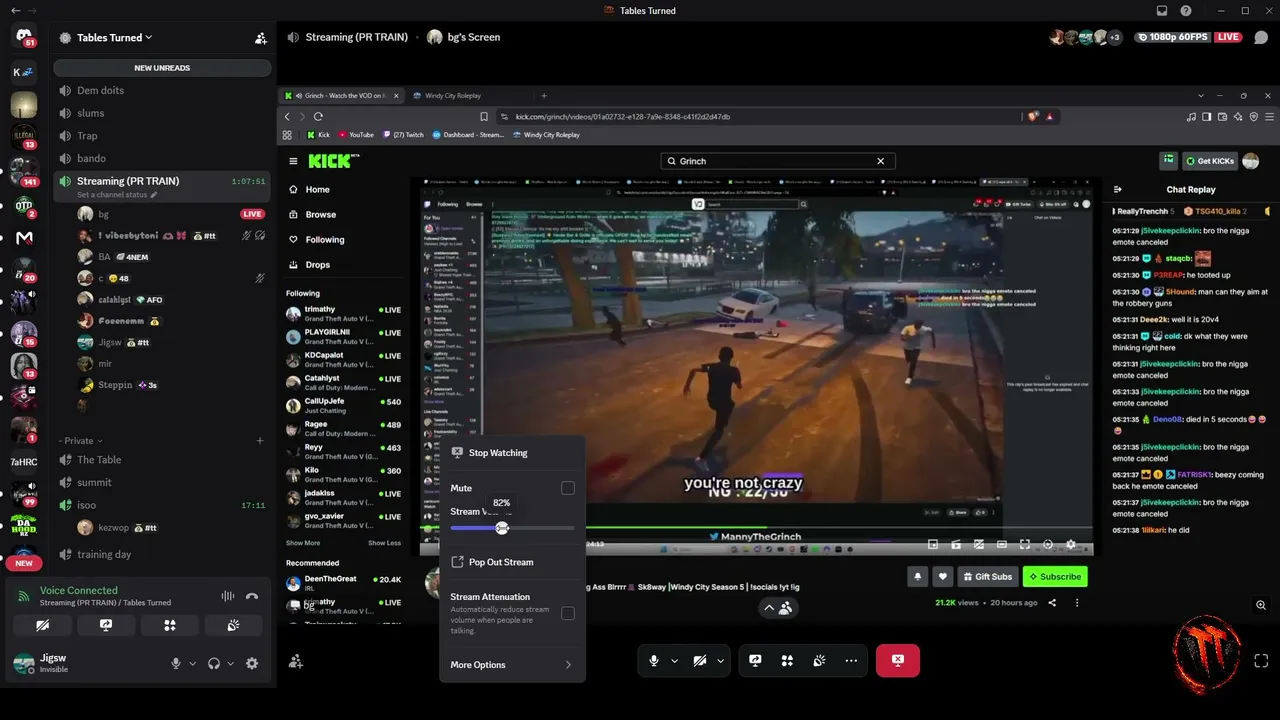The image size is (1280, 720).
Task: Invite people using Tables Turned header icon
Action: coord(260,38)
